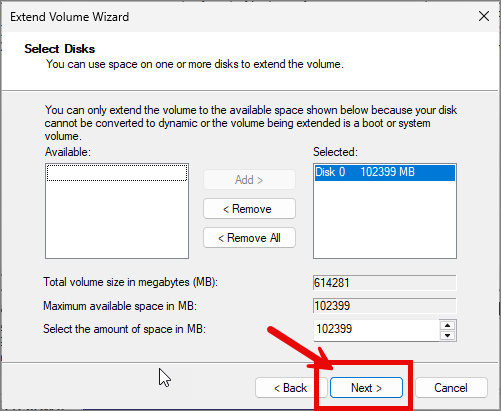Screen dimensions: 501x411
Task: Click the "Available:" label
Action: [x=68, y=152]
